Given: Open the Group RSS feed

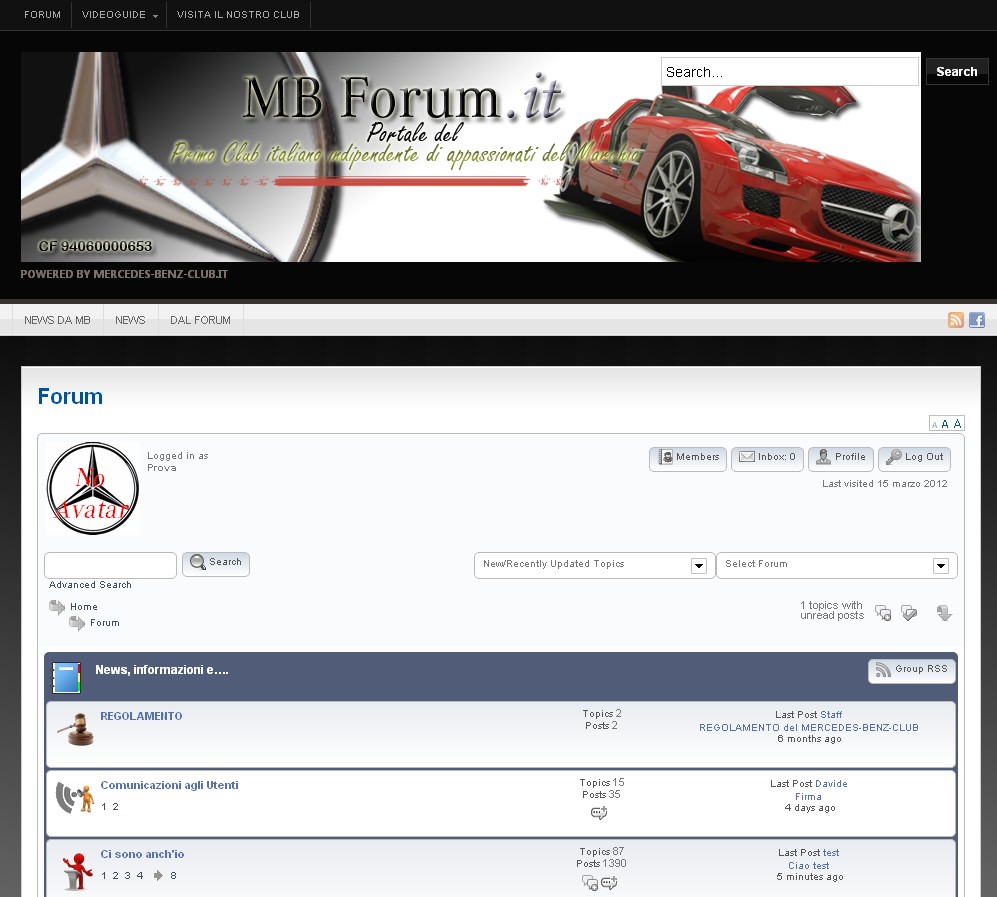Looking at the screenshot, I should click(912, 670).
